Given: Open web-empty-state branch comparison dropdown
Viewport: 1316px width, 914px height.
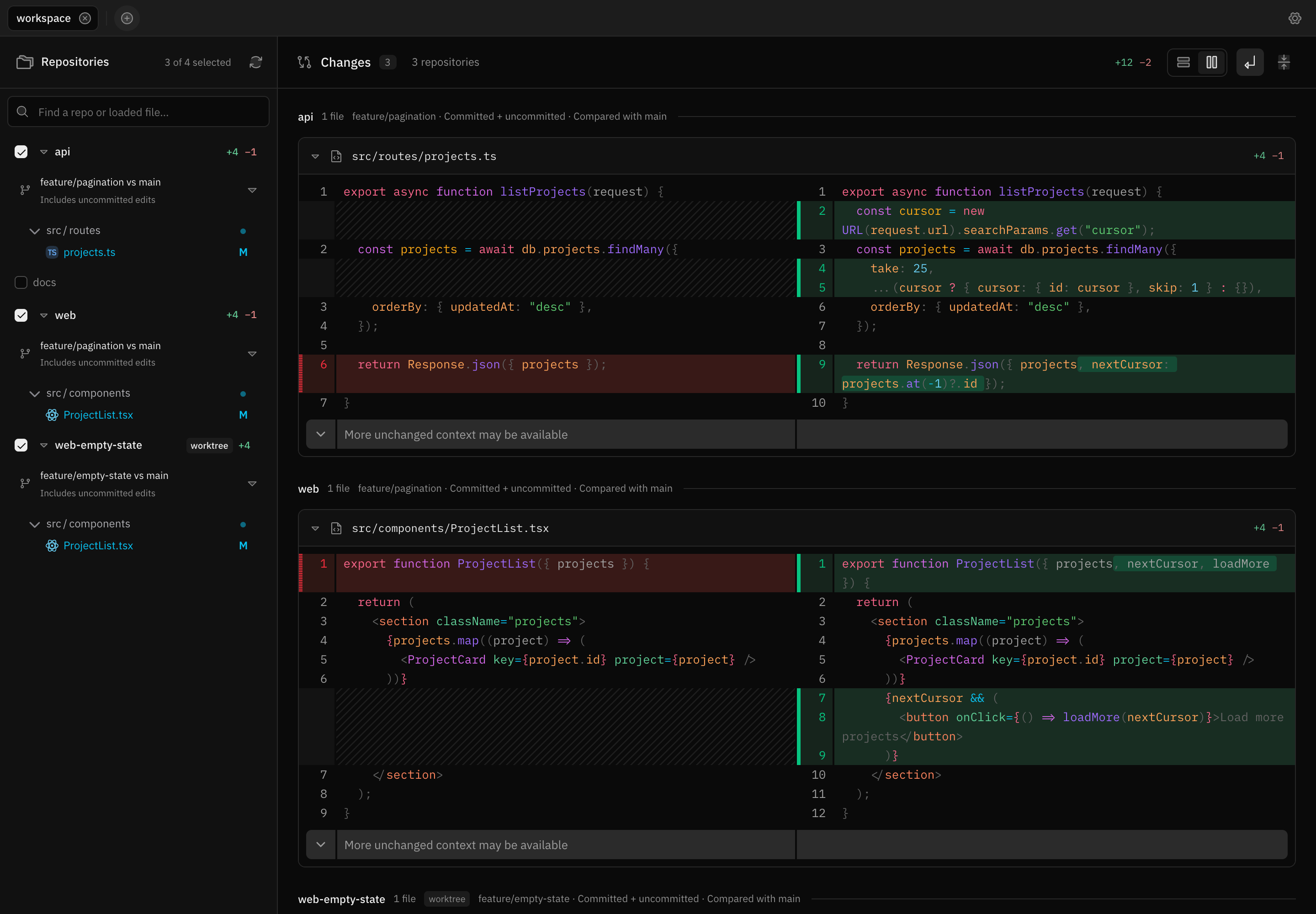Looking at the screenshot, I should tap(252, 484).
